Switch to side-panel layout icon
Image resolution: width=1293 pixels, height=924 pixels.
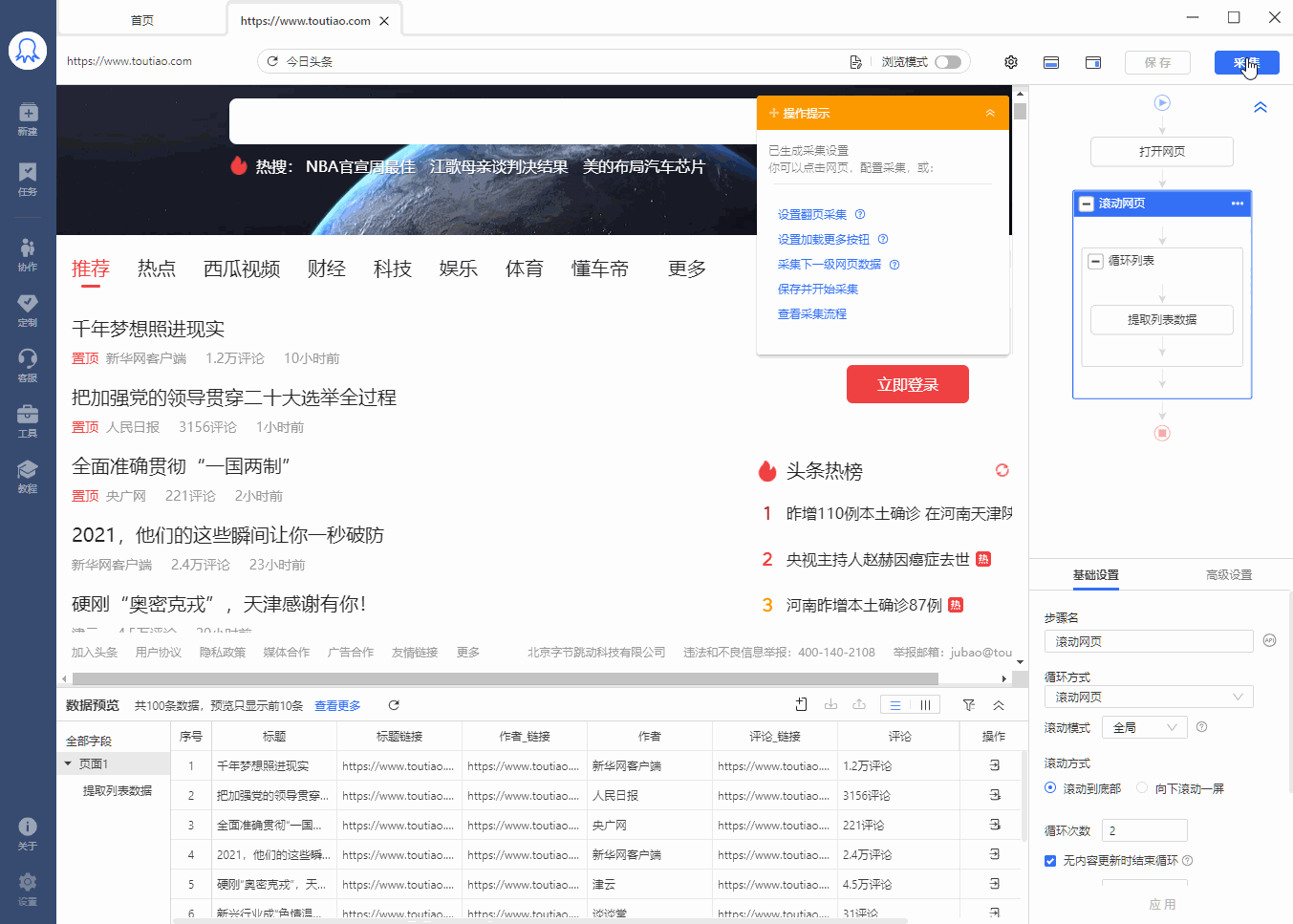click(x=1093, y=62)
